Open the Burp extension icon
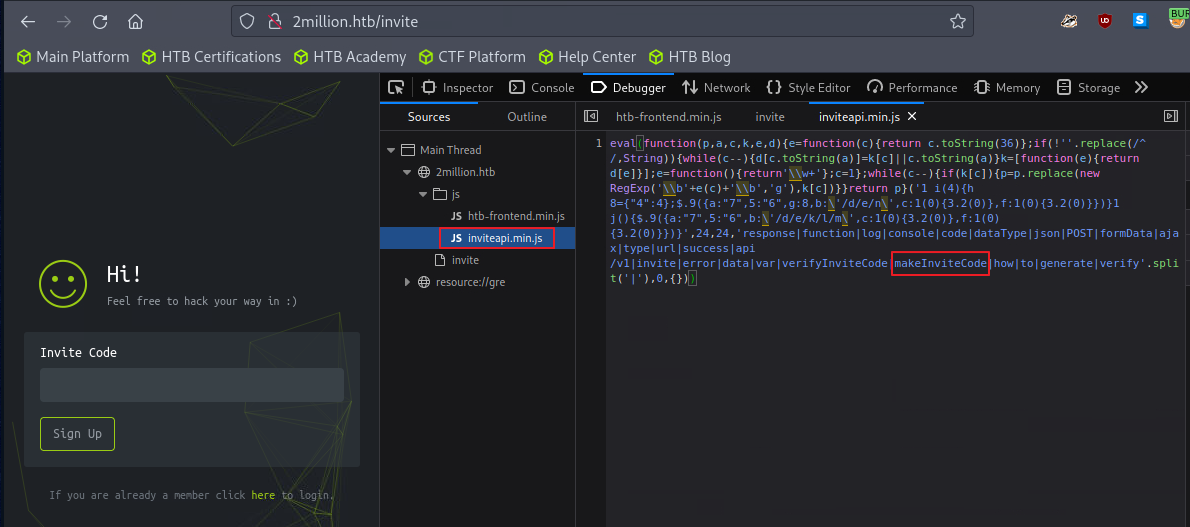Viewport: 1190px width, 527px height. point(1177,18)
